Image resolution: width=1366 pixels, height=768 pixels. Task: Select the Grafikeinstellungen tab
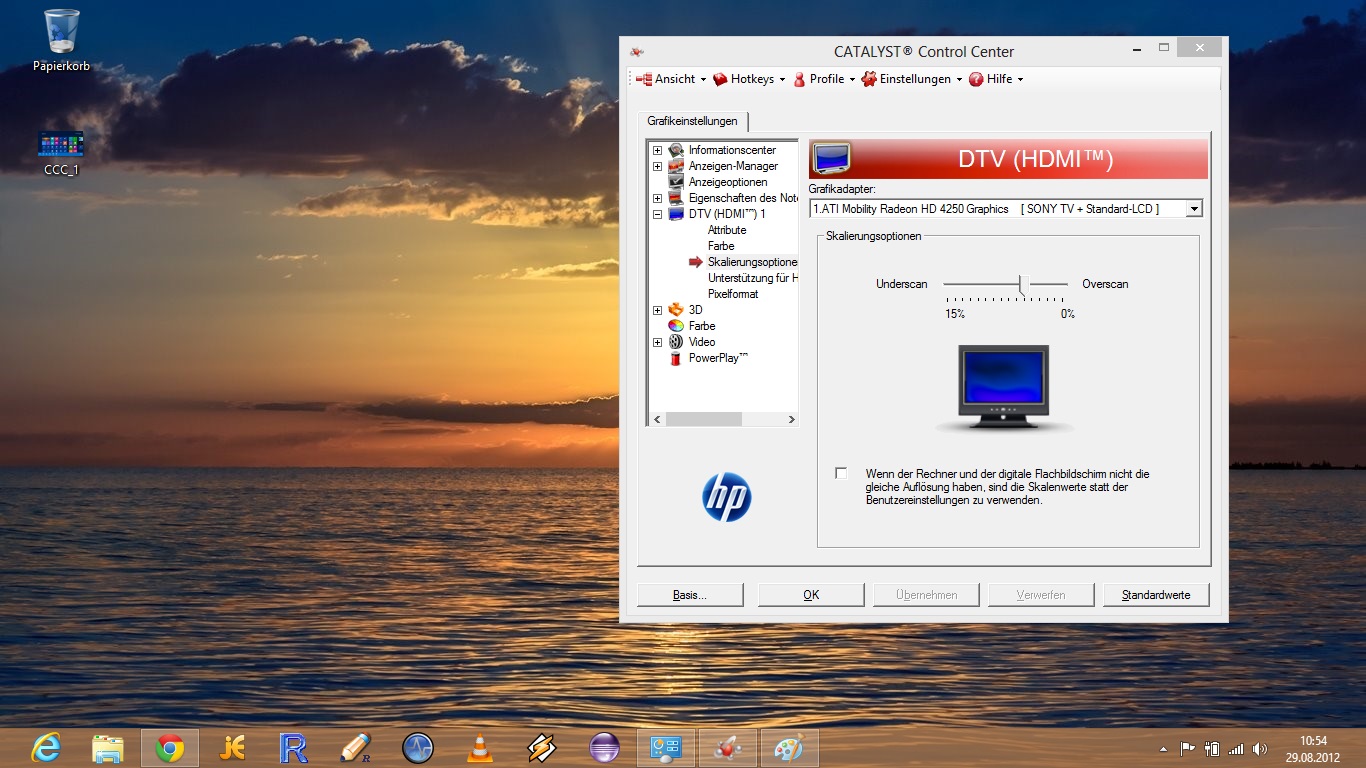[692, 121]
